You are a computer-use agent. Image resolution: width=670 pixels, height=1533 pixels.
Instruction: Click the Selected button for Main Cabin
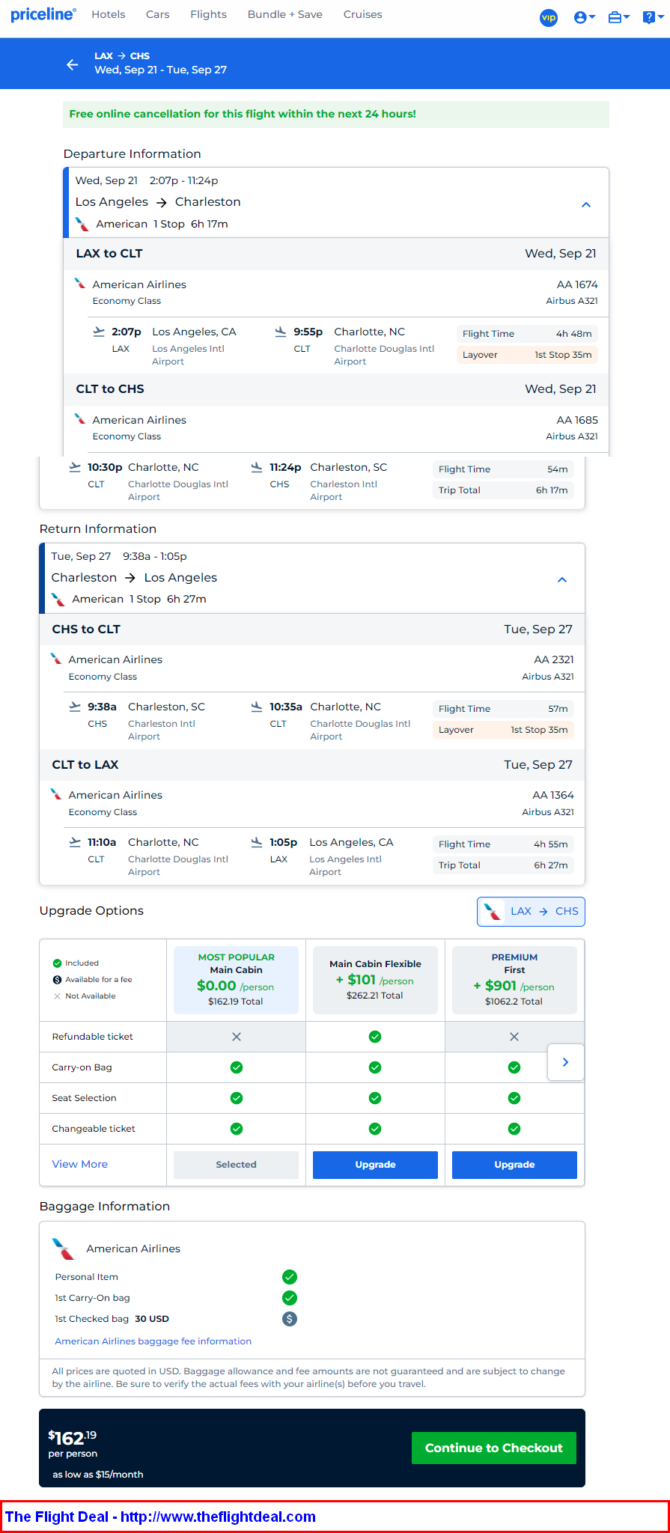coord(236,1165)
